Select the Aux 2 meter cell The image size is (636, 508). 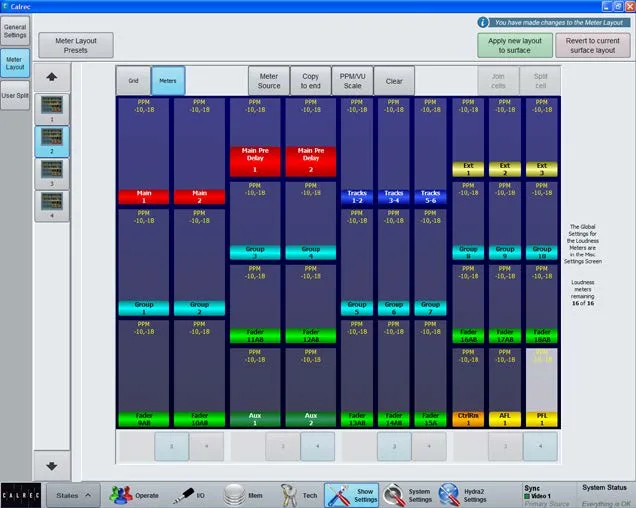(311, 387)
